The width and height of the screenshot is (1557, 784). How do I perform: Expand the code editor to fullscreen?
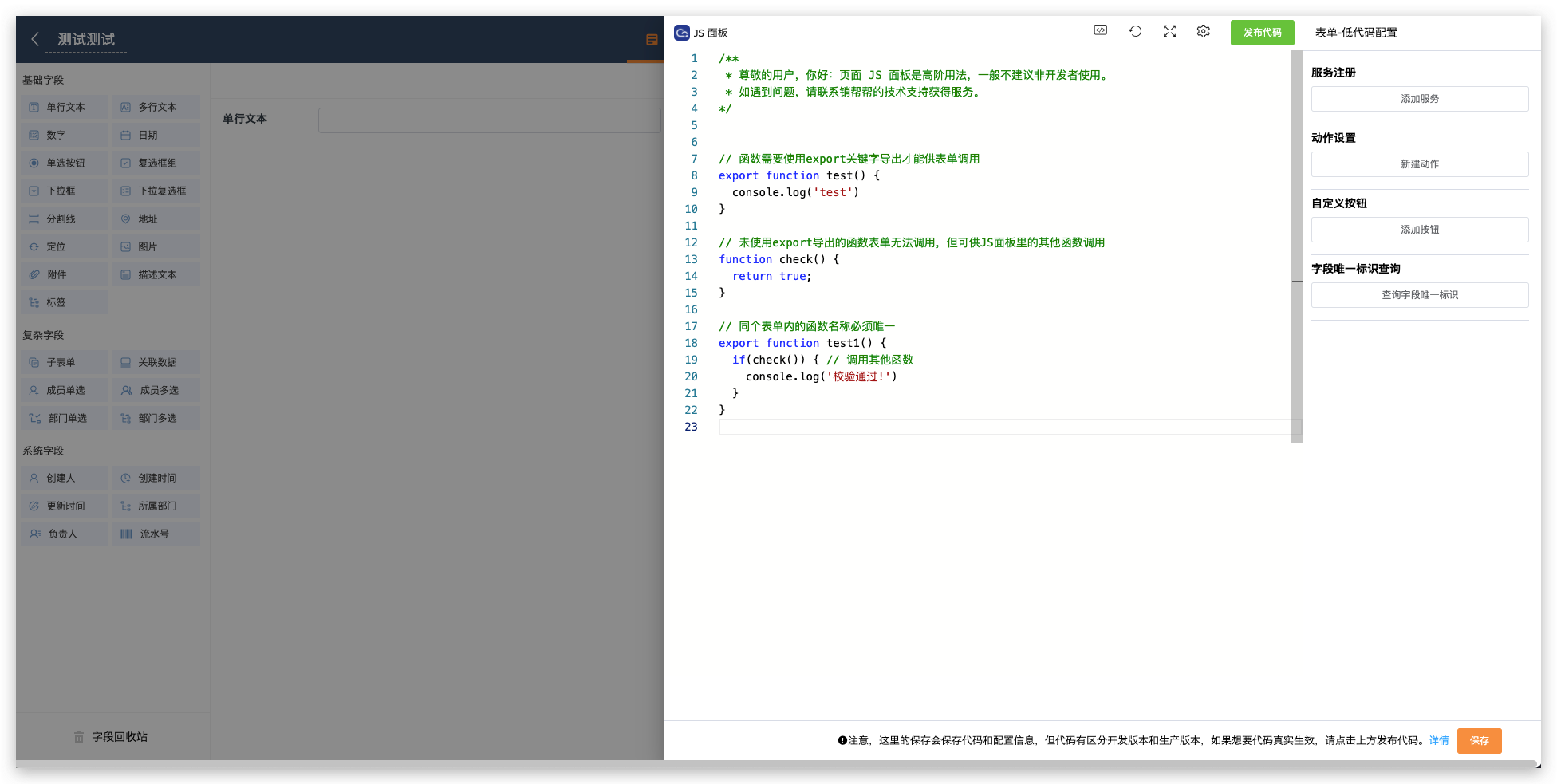coord(1169,31)
